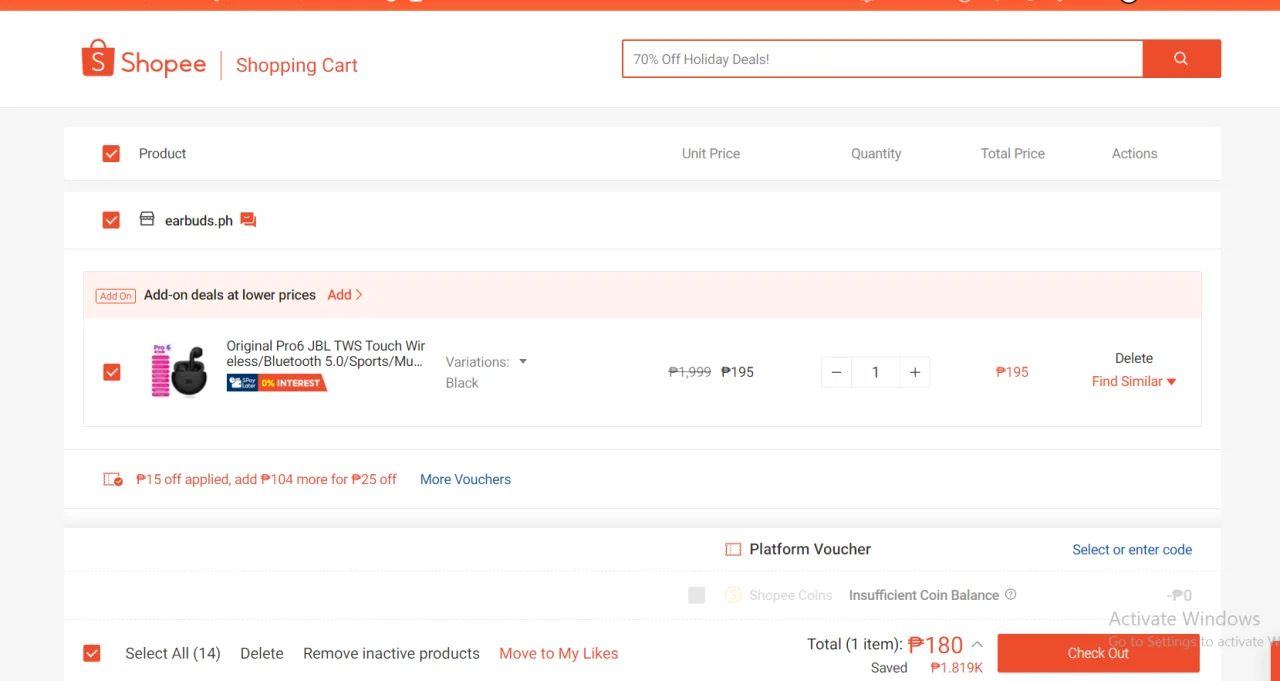Click the shop voucher ticket icon

[x=113, y=480]
